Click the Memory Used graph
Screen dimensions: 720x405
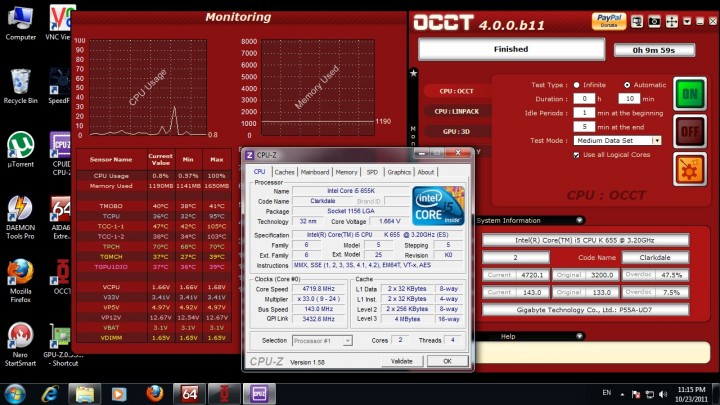(x=318, y=87)
